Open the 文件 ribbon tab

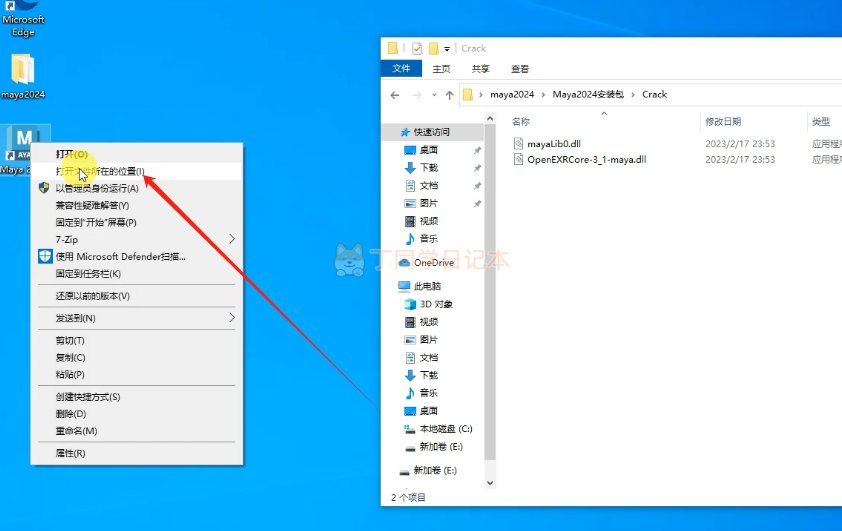(x=401, y=68)
